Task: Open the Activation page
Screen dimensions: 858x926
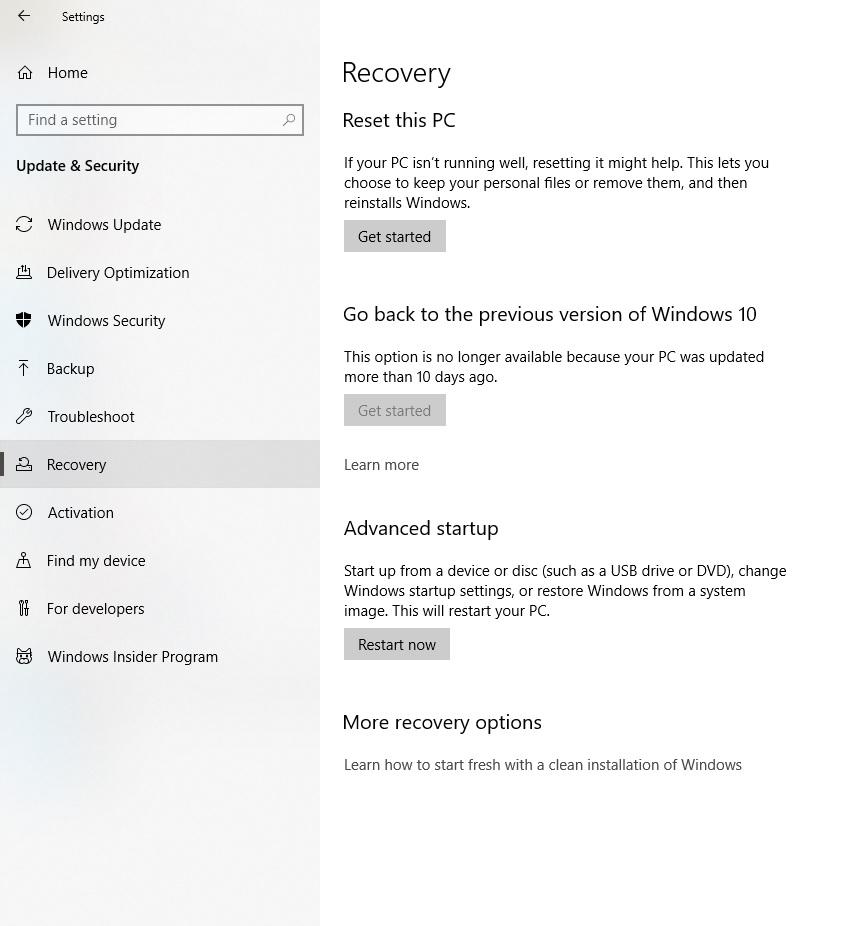Action: (x=81, y=513)
